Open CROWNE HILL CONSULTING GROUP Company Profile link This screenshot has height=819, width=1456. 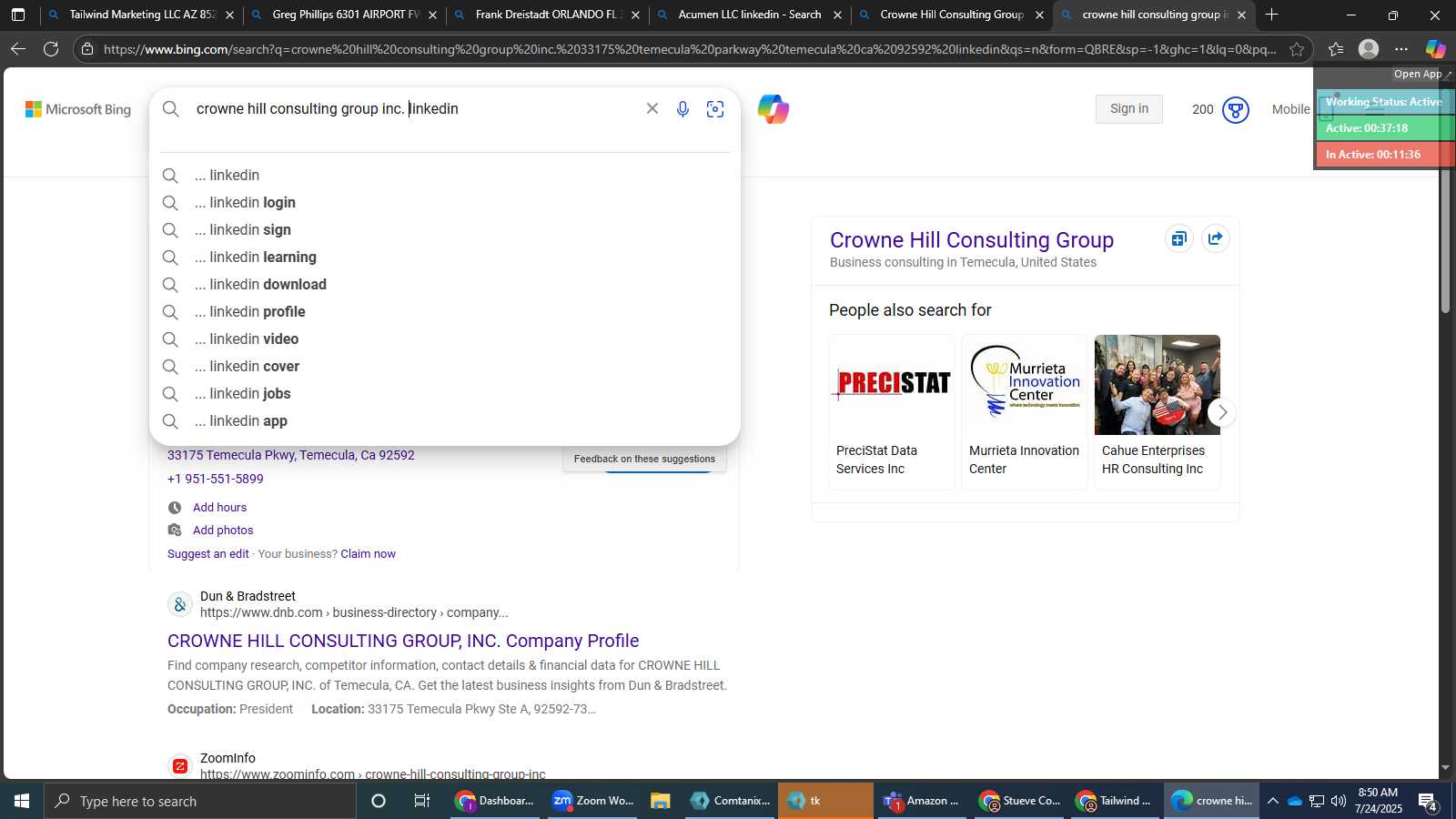tap(403, 641)
